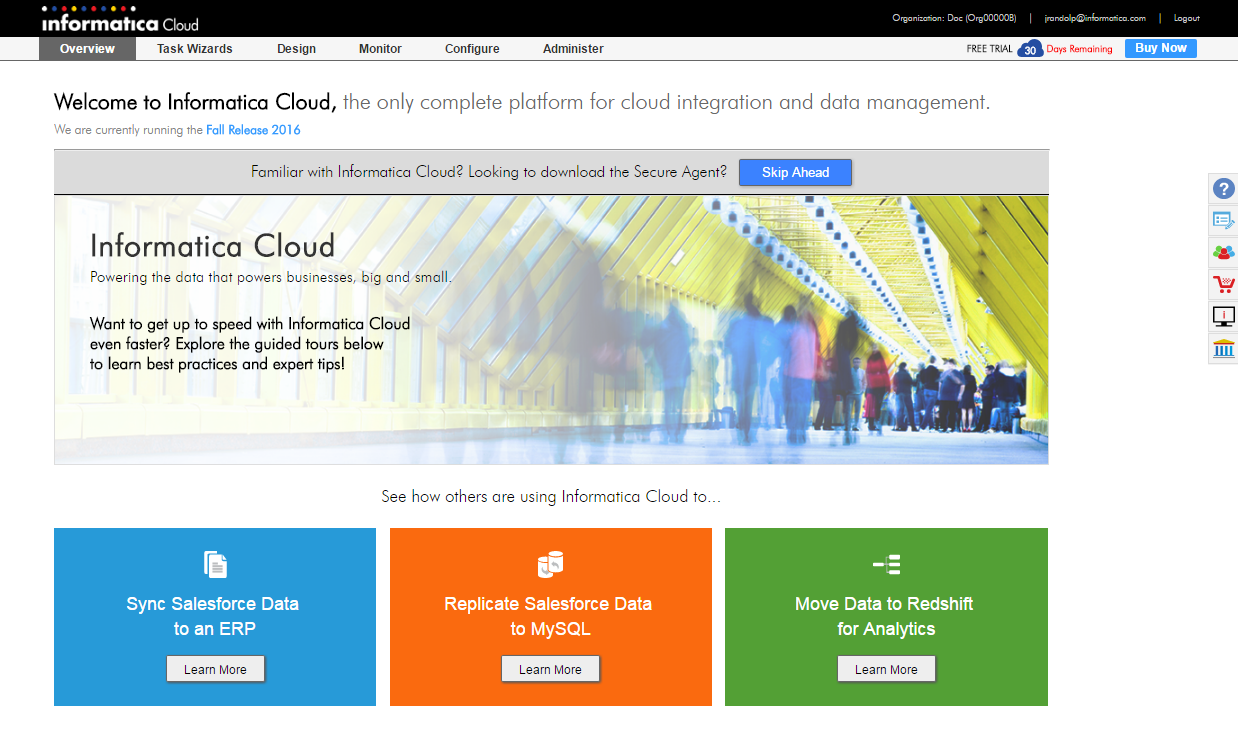
Task: Open the monitor info sidebar icon
Action: (x=1223, y=317)
